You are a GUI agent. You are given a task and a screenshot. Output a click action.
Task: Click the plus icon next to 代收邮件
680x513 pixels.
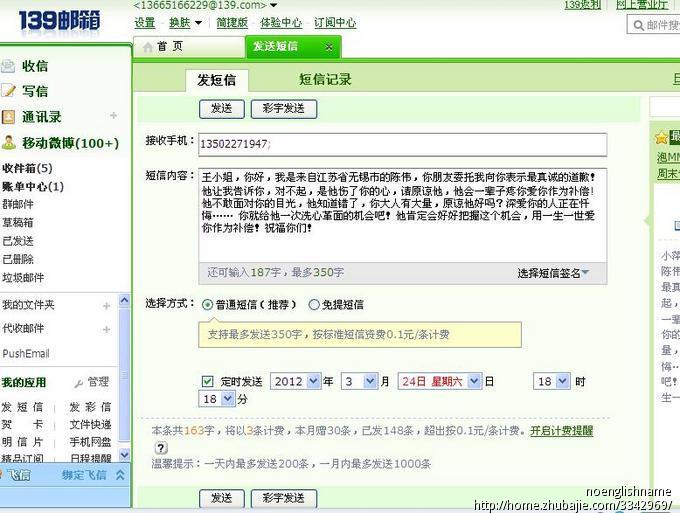coord(106,330)
